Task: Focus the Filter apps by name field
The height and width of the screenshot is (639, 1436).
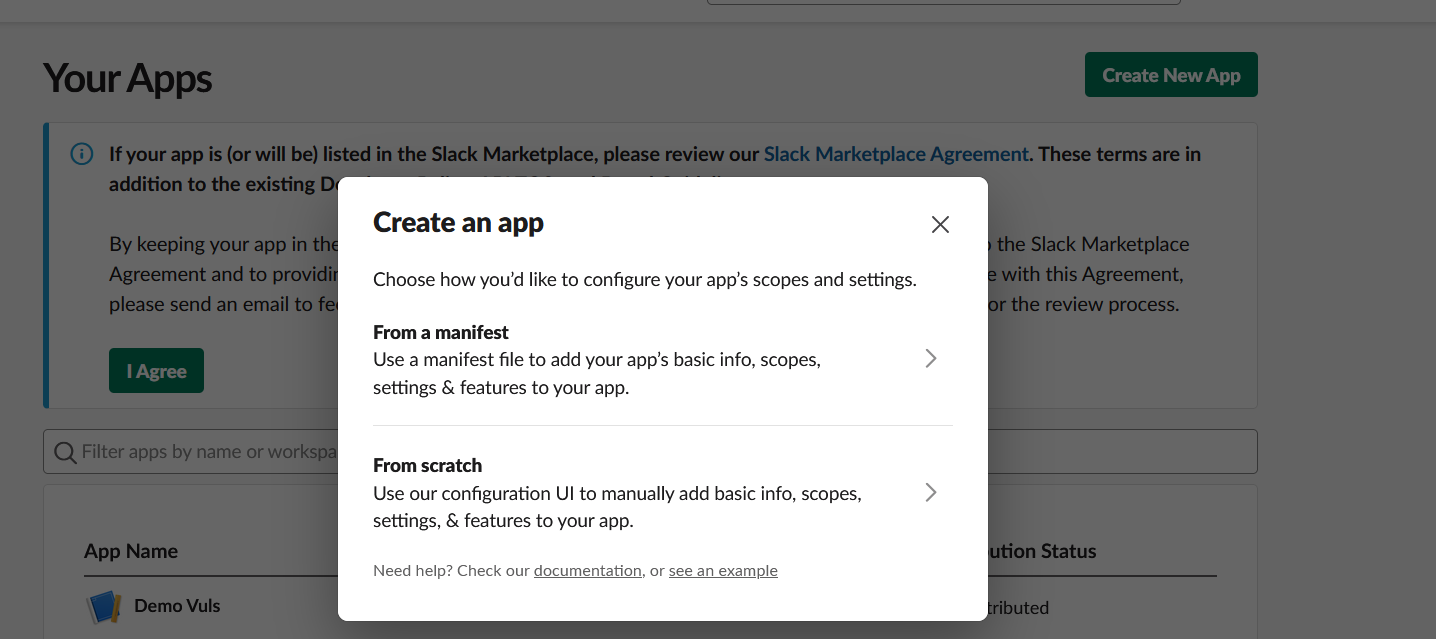Action: coord(200,452)
